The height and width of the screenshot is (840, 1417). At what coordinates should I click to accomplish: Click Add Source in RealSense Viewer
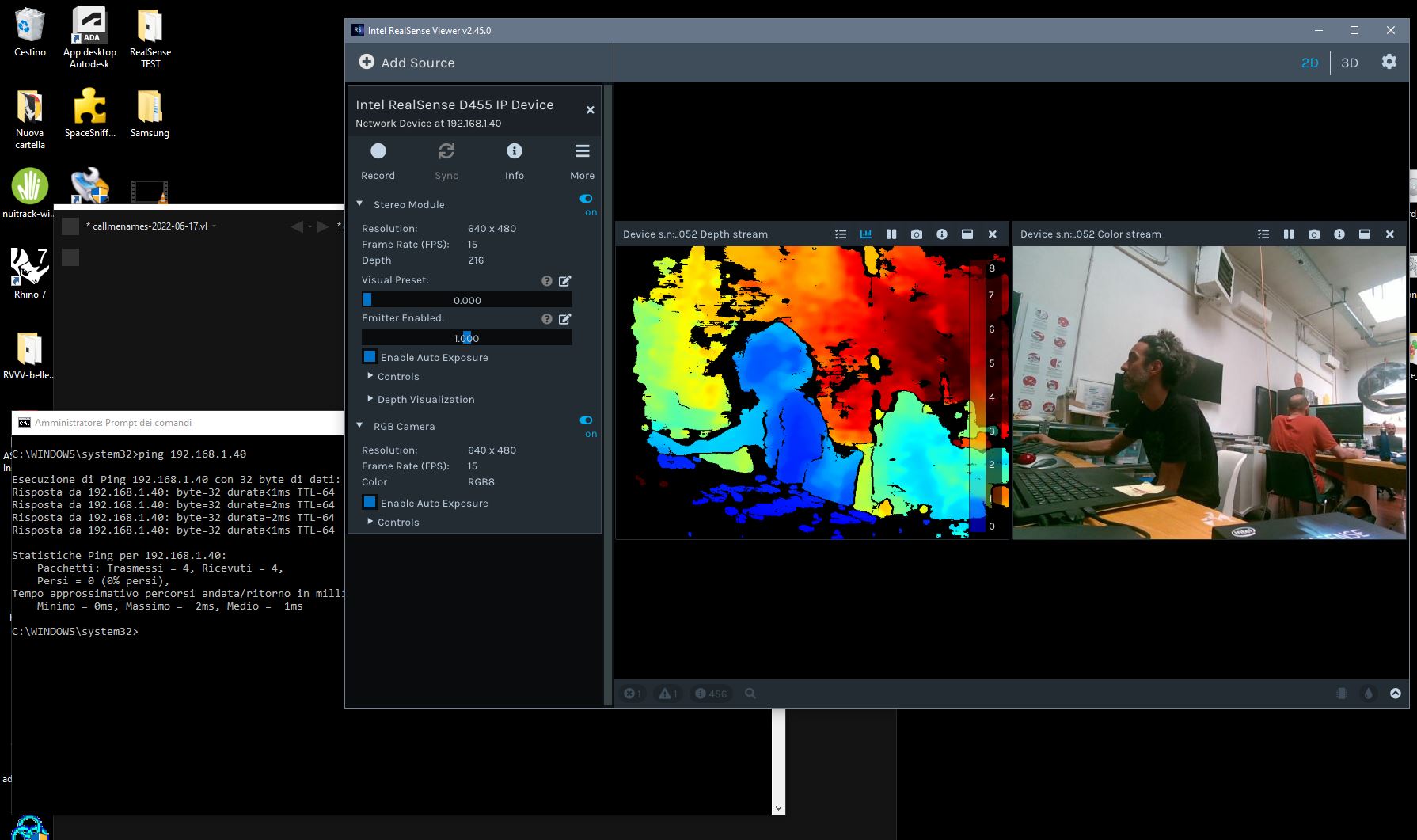coord(407,63)
